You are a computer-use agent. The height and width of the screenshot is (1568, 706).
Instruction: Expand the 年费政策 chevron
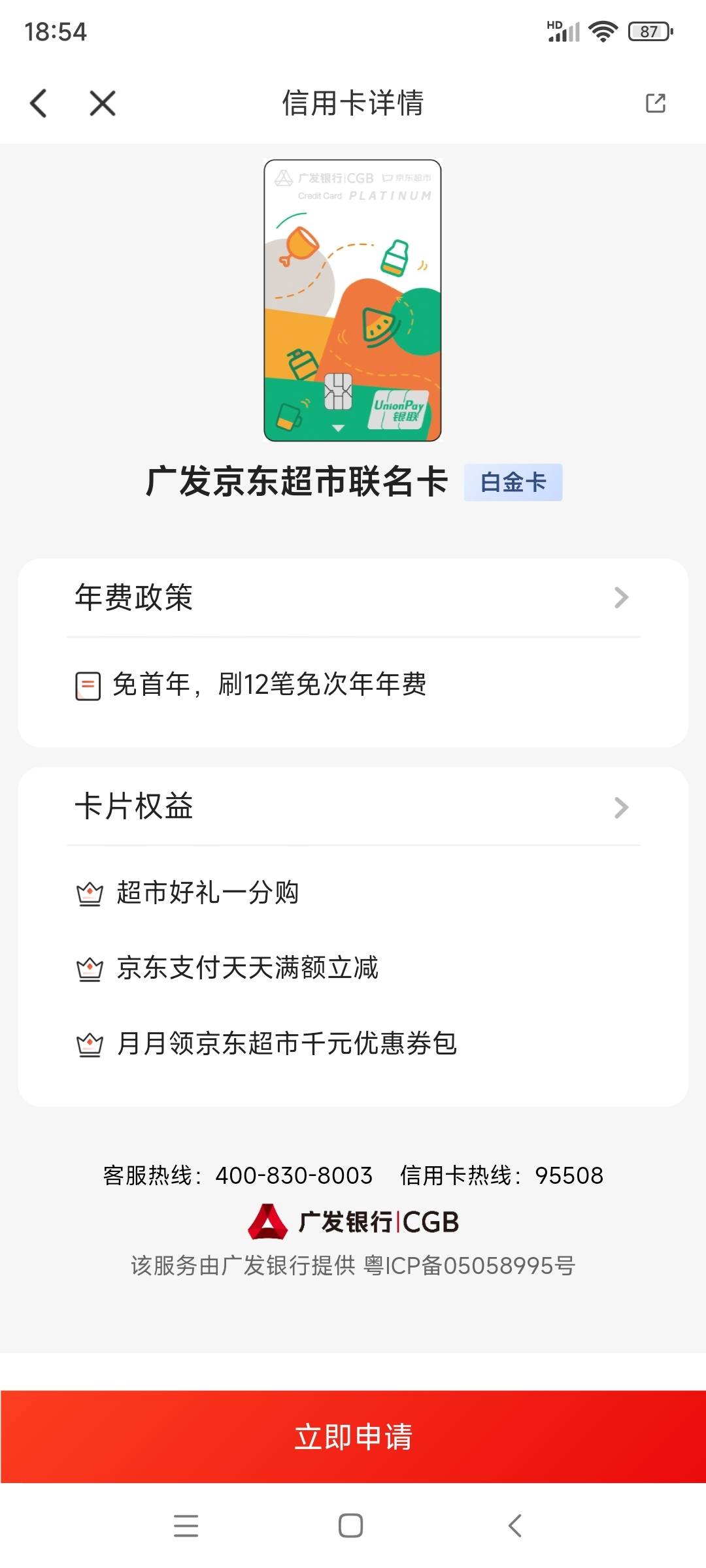point(621,597)
